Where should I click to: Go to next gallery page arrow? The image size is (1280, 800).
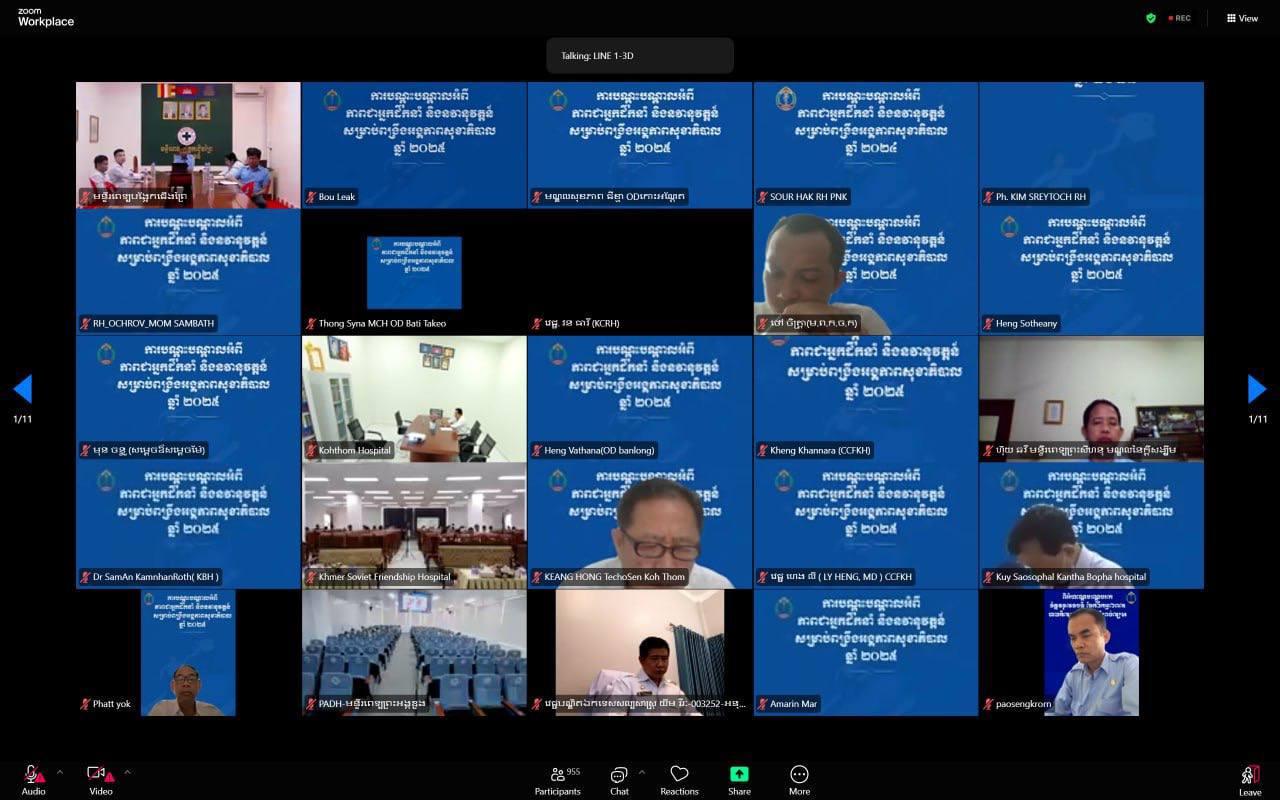(1257, 389)
